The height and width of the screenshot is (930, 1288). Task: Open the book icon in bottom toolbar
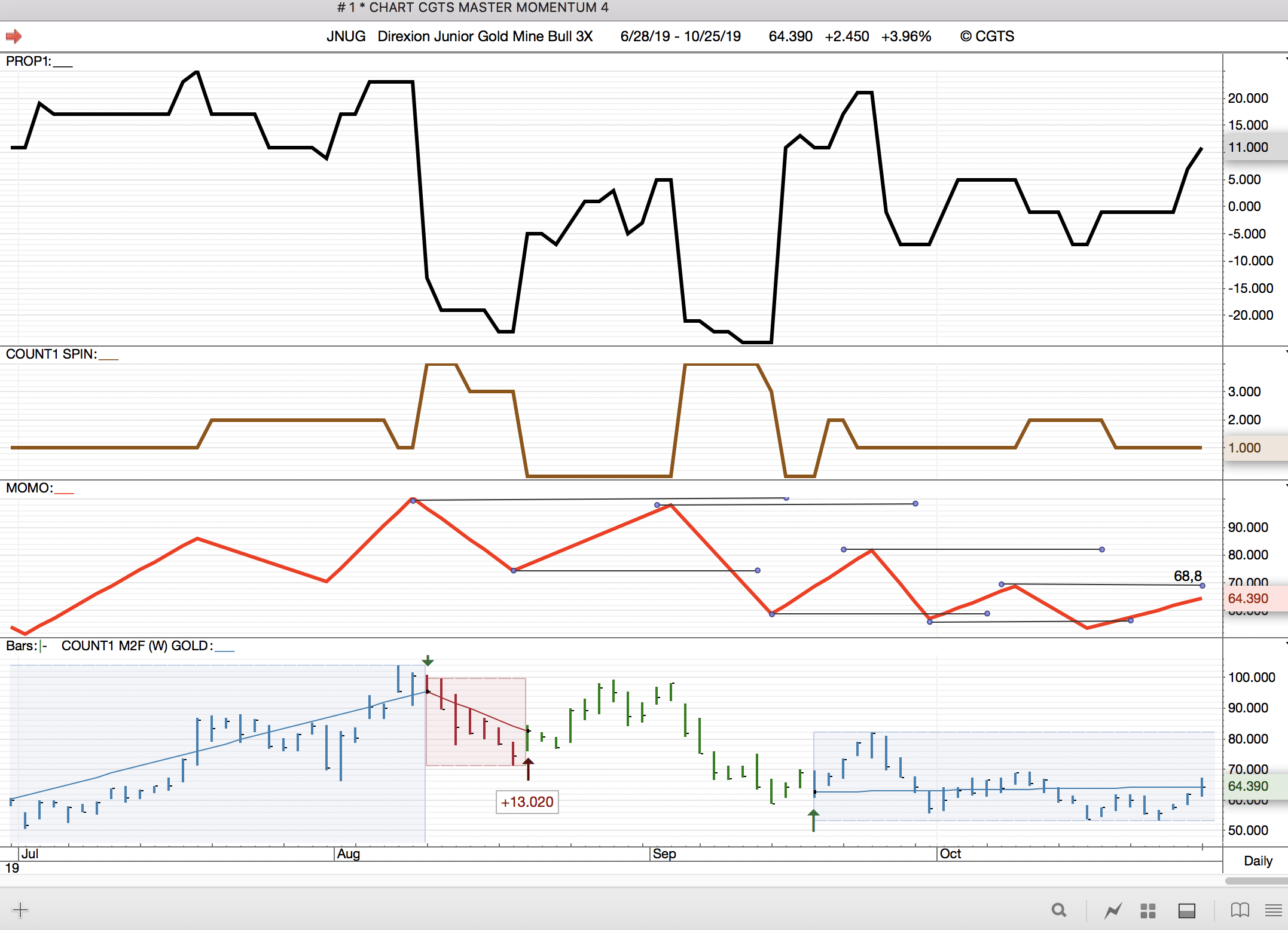click(1240, 910)
